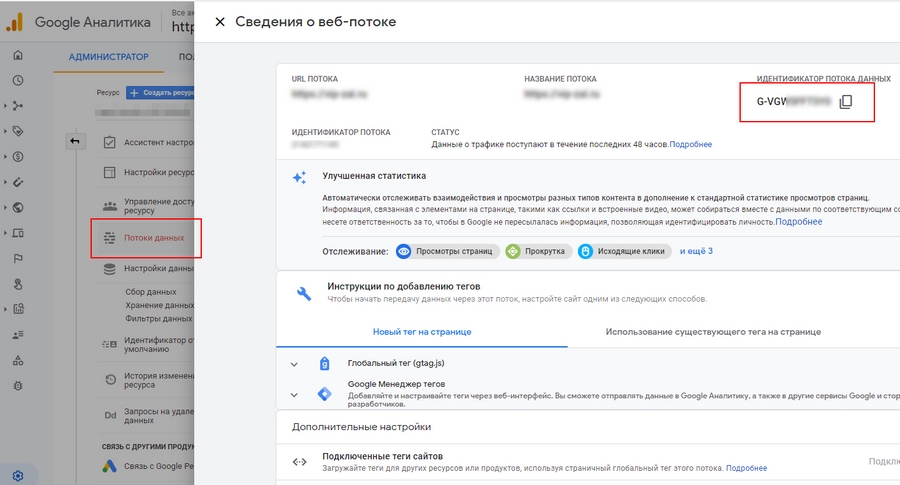Viewport: 900px width, 485px height.
Task: Expand the Глобальный тег (gtag.js) section
Action: tap(294, 364)
